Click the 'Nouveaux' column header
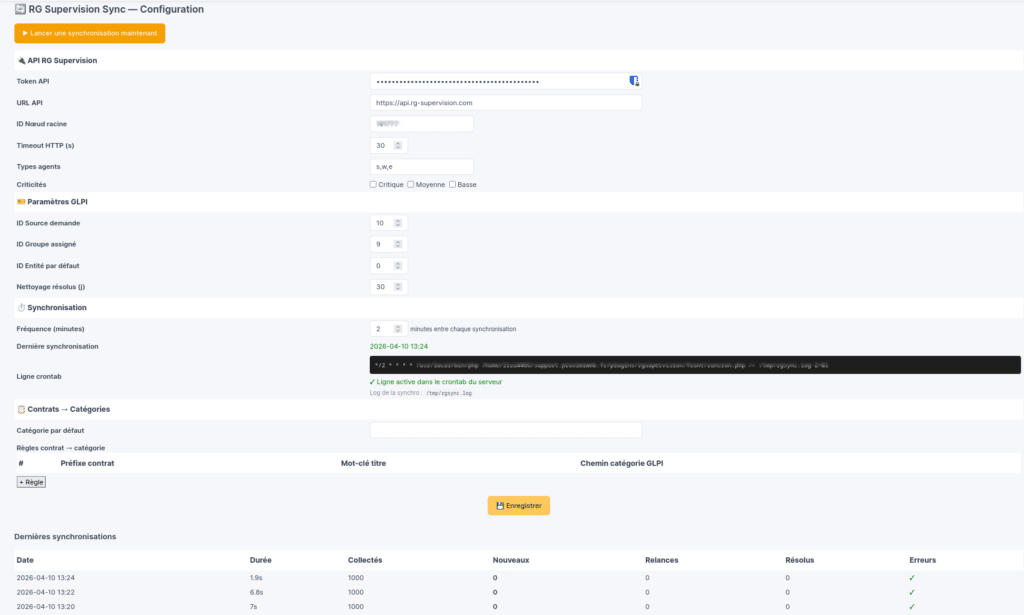This screenshot has width=1024, height=615. (x=511, y=560)
